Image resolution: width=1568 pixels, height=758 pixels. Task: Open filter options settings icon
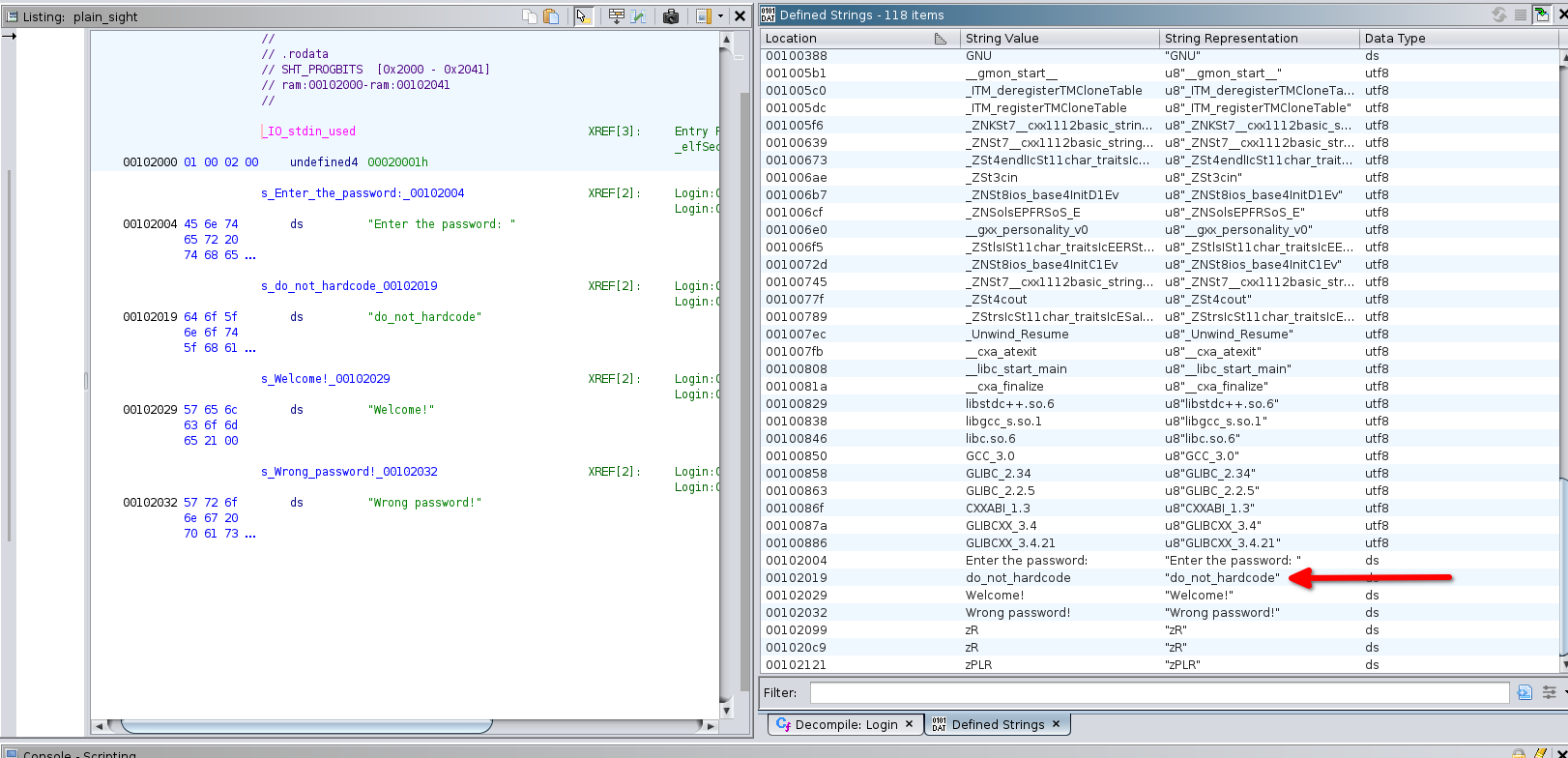[x=1550, y=692]
